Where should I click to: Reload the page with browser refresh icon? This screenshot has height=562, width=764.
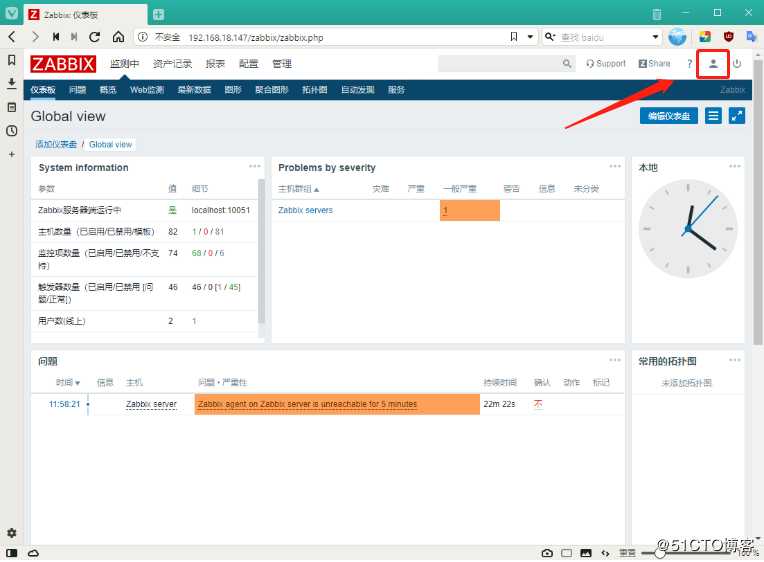click(x=95, y=37)
